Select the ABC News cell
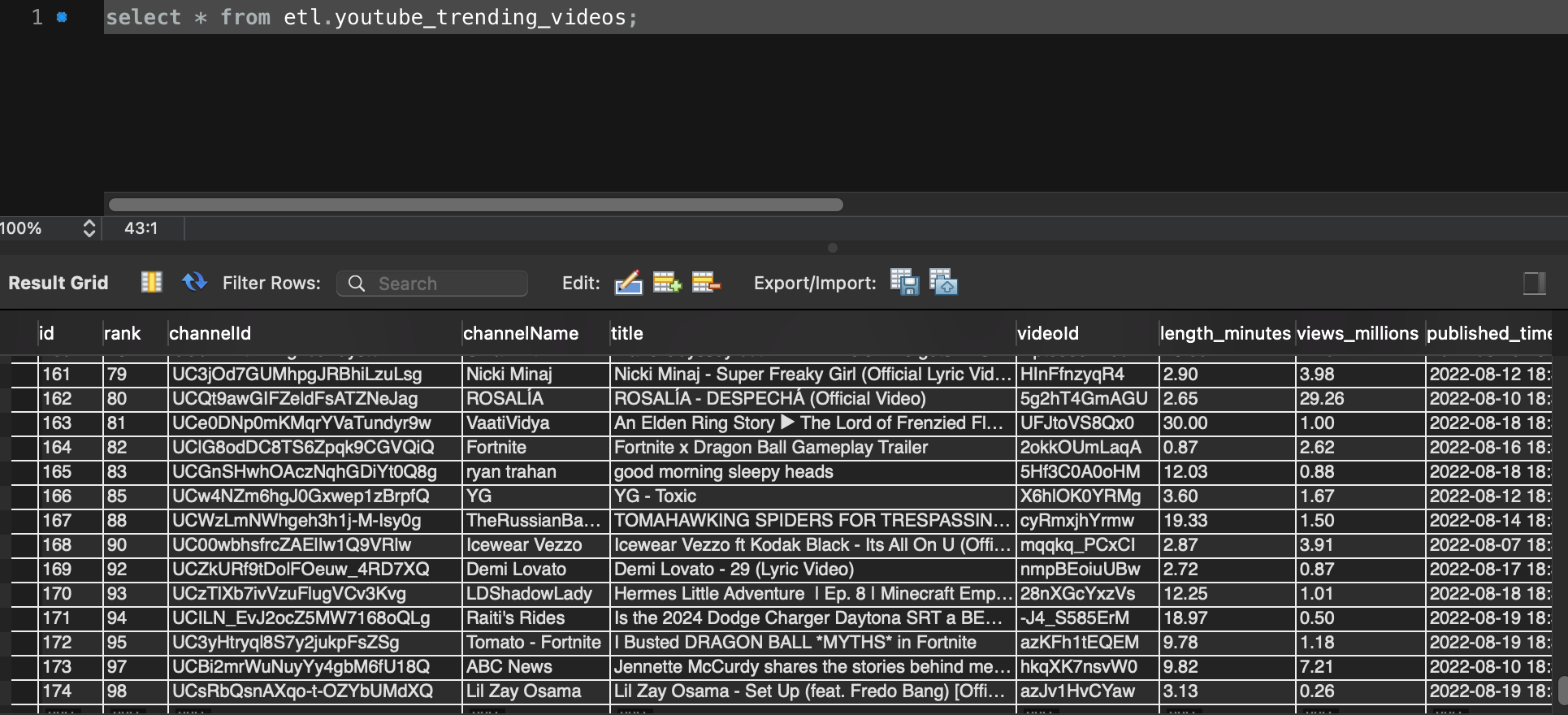Screen dimensions: 1568x715 535,667
